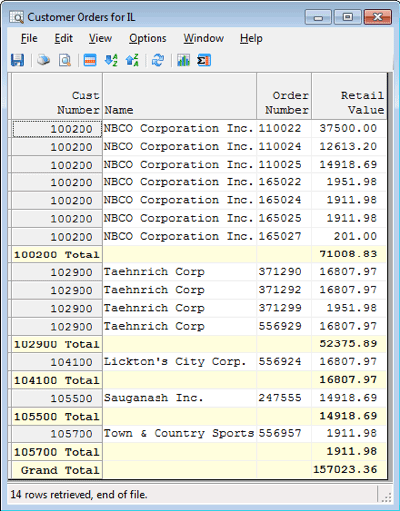Select the Cust Number column header
This screenshot has width=400, height=511.
pos(57,96)
